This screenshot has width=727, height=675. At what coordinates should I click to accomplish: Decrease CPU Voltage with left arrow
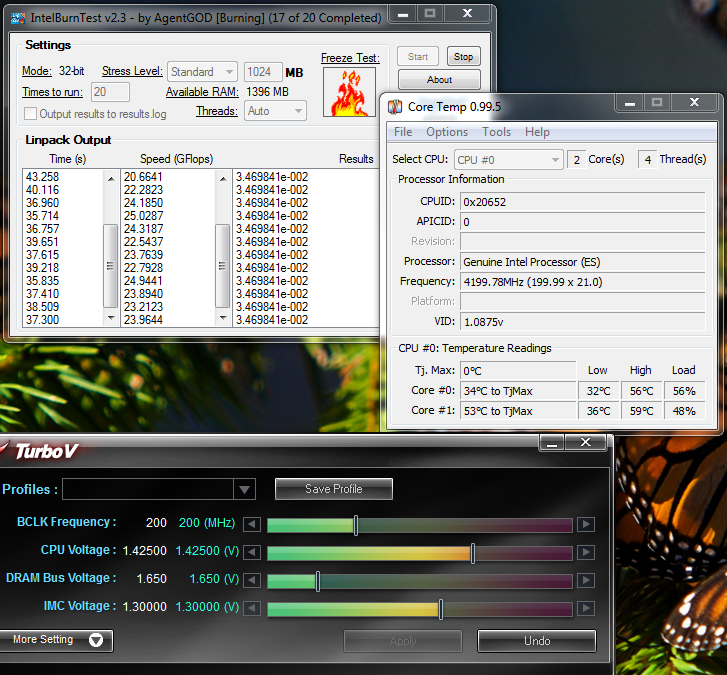[252, 552]
